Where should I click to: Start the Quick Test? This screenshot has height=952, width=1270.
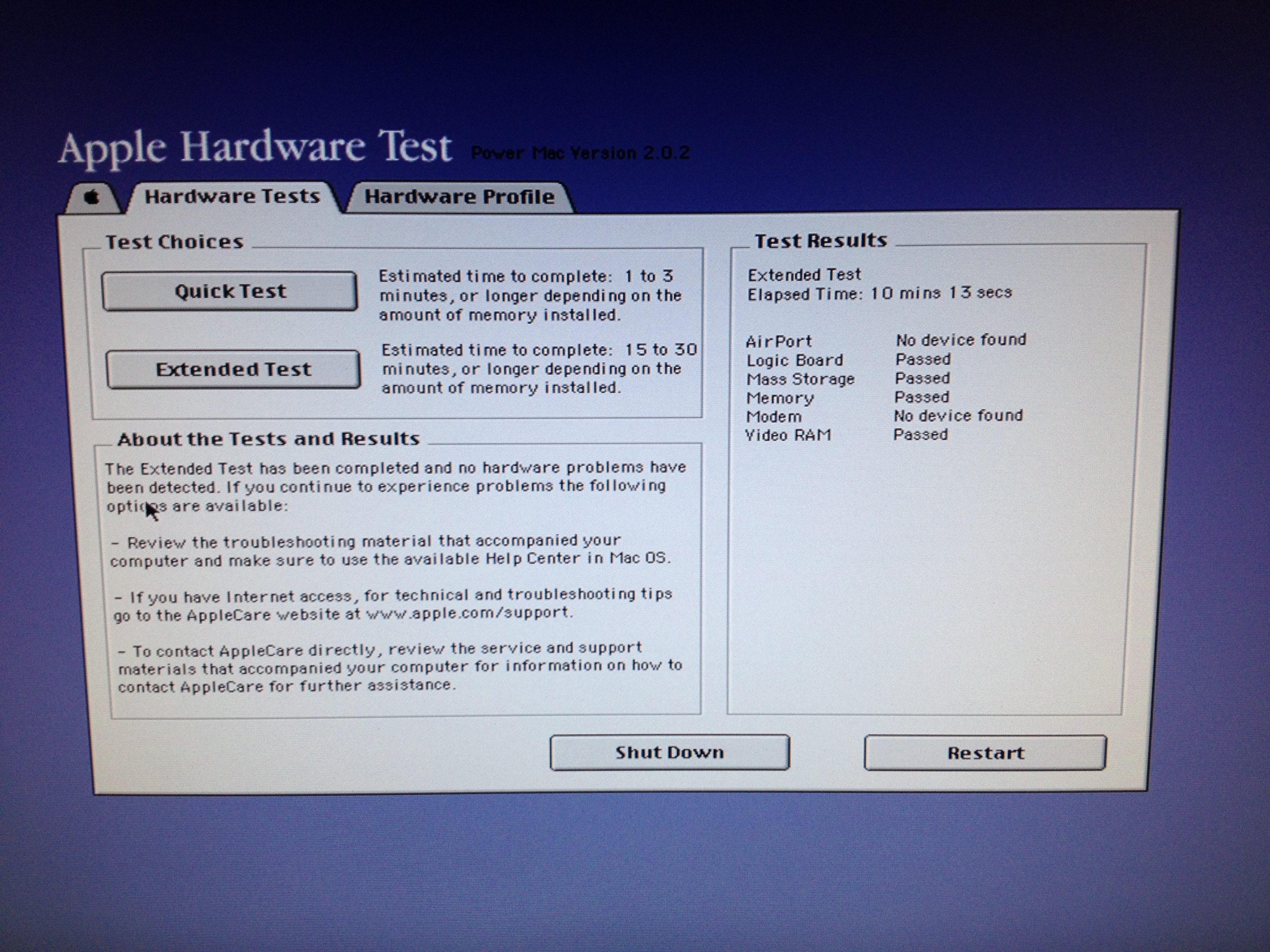click(x=230, y=292)
